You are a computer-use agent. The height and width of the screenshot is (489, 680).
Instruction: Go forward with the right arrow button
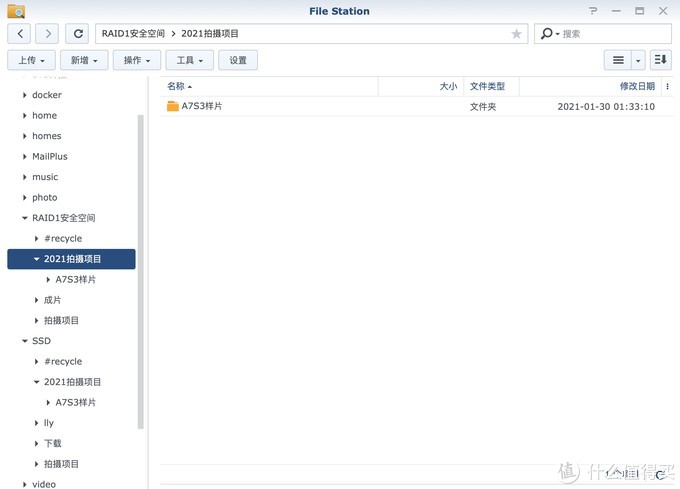(x=47, y=34)
